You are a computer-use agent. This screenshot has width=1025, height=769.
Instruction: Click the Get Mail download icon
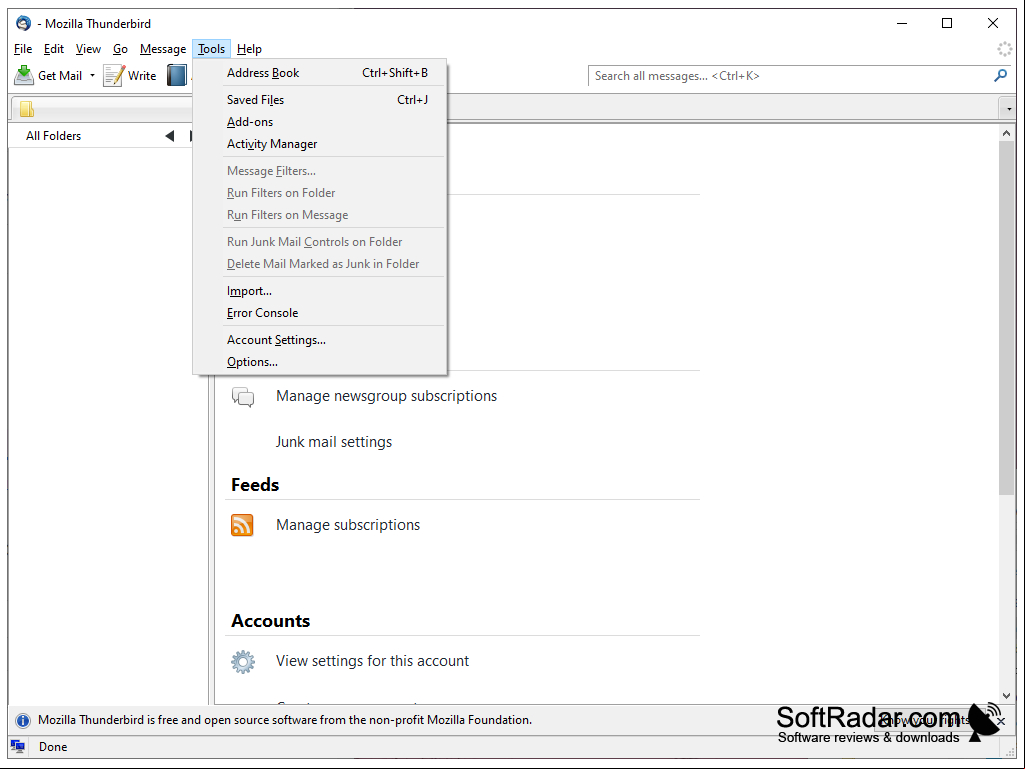pos(24,75)
